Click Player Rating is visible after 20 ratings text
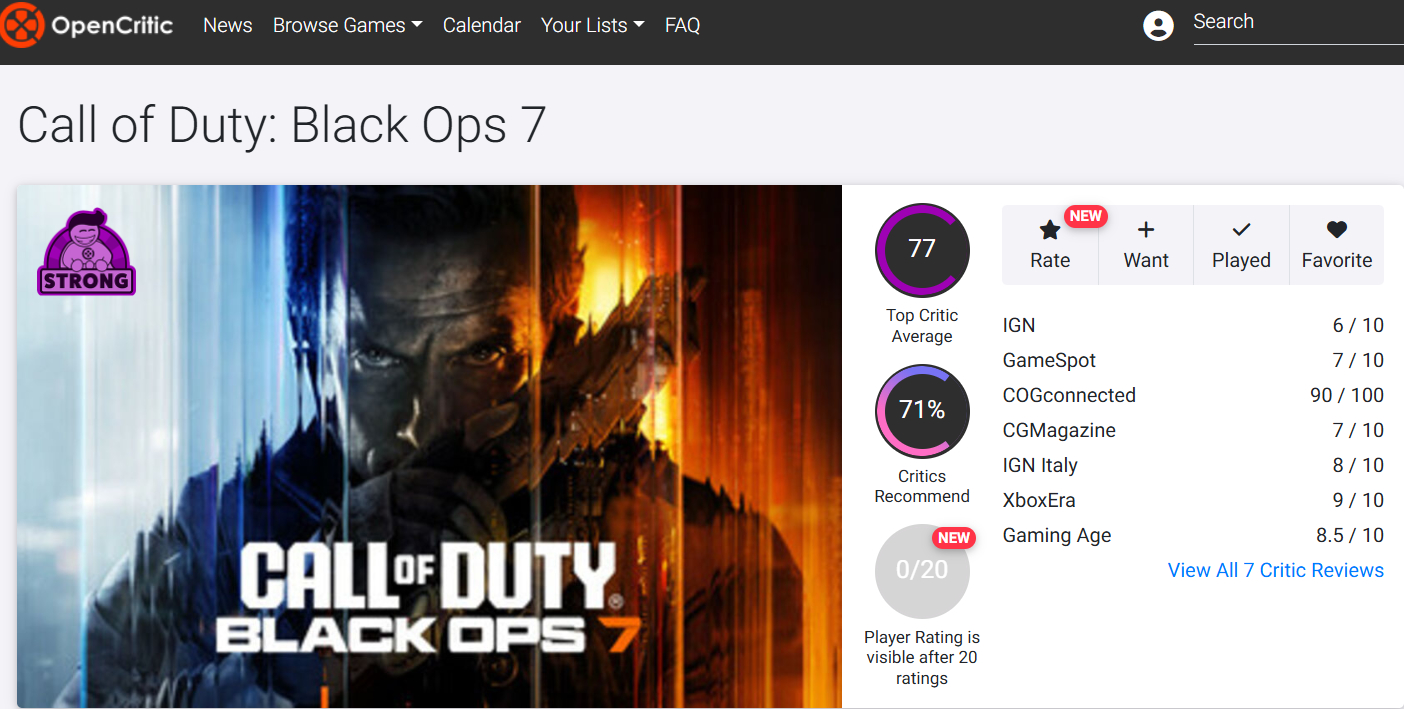Viewport: 1404px width, 709px height. (x=922, y=657)
